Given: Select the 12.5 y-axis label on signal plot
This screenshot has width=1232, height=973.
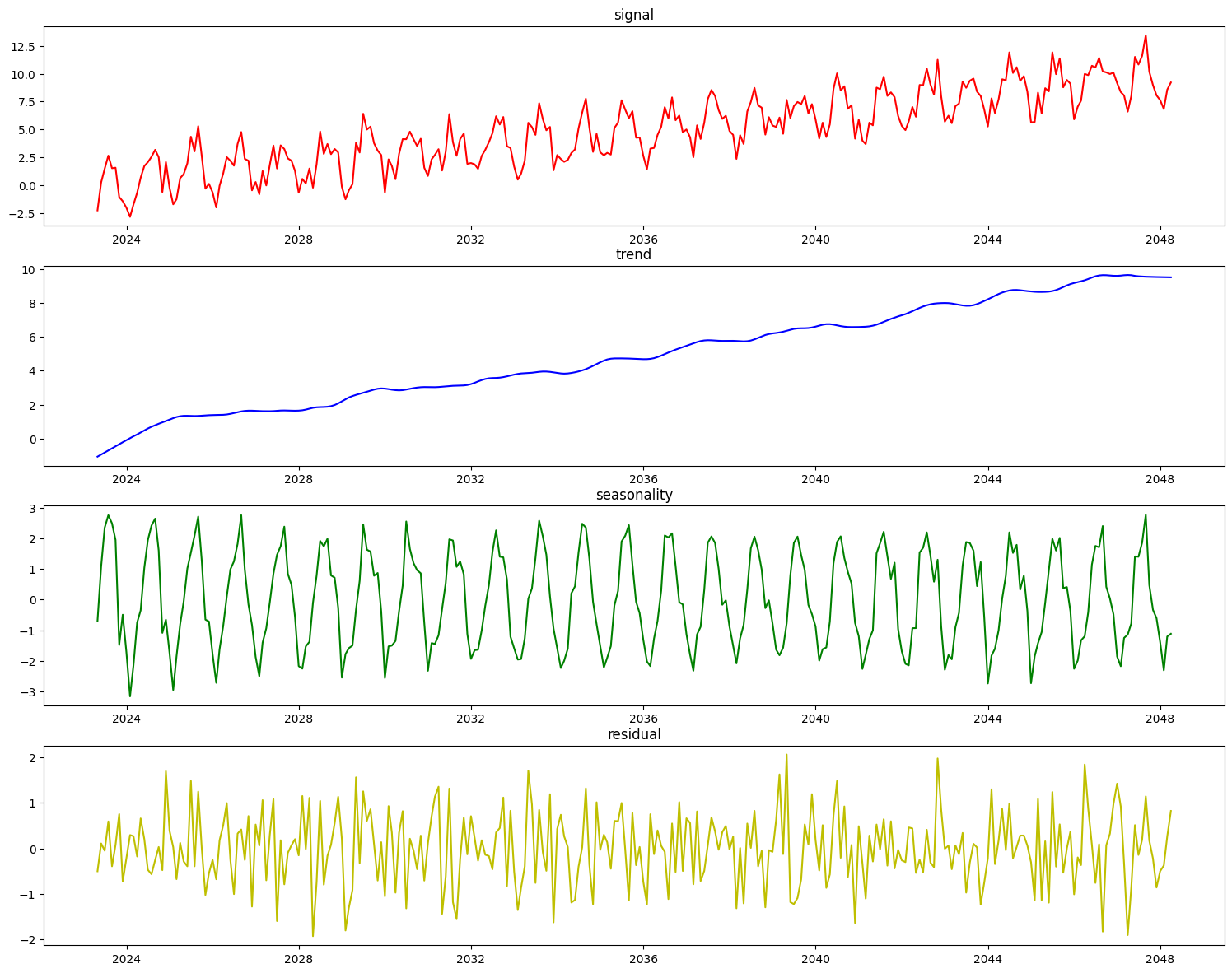Looking at the screenshot, I should (23, 47).
